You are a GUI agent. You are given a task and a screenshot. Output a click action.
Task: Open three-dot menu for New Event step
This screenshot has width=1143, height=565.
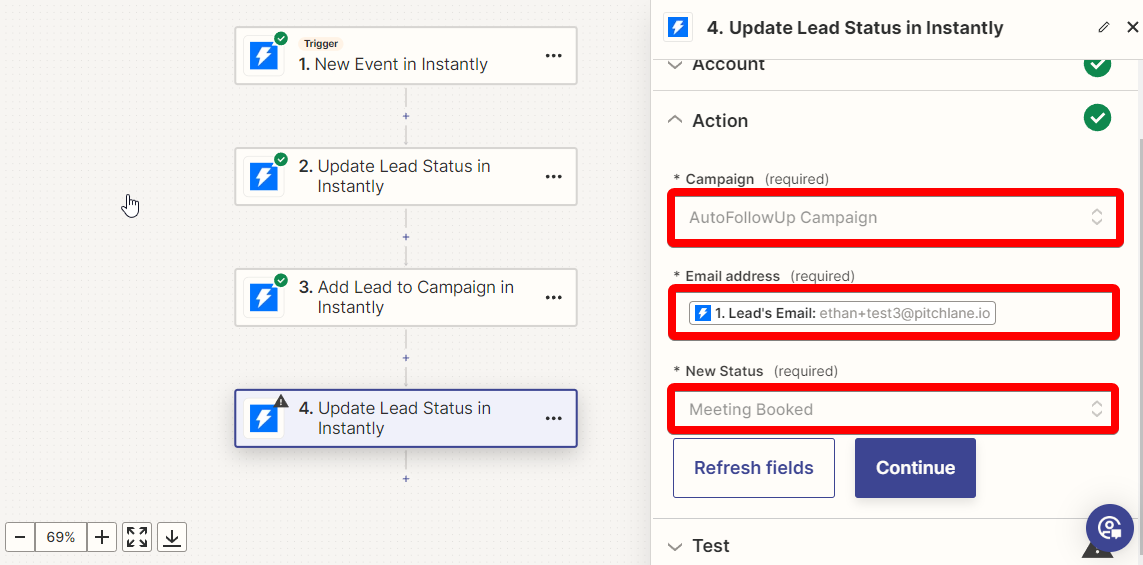[x=554, y=55]
